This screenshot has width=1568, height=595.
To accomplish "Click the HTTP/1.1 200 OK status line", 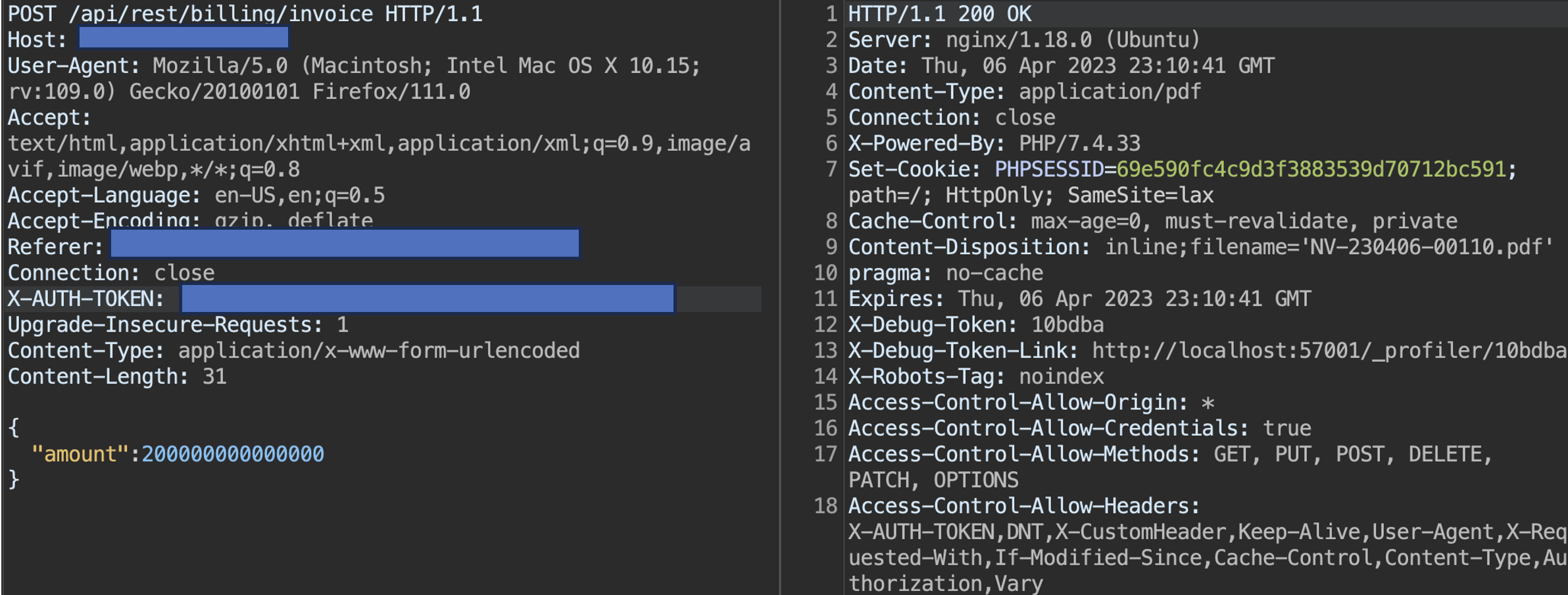I will coord(940,14).
